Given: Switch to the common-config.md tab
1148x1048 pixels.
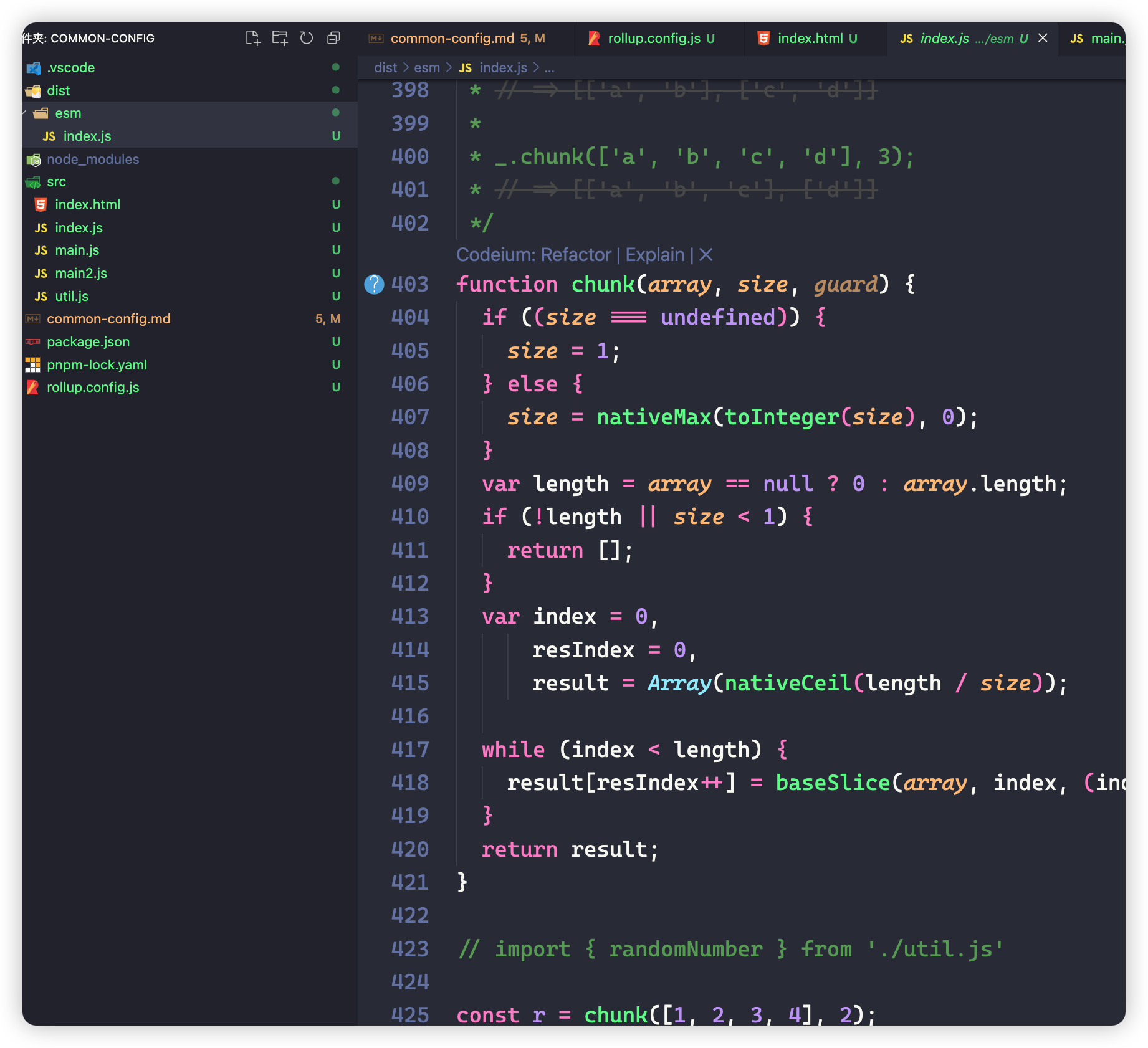Looking at the screenshot, I should point(466,39).
